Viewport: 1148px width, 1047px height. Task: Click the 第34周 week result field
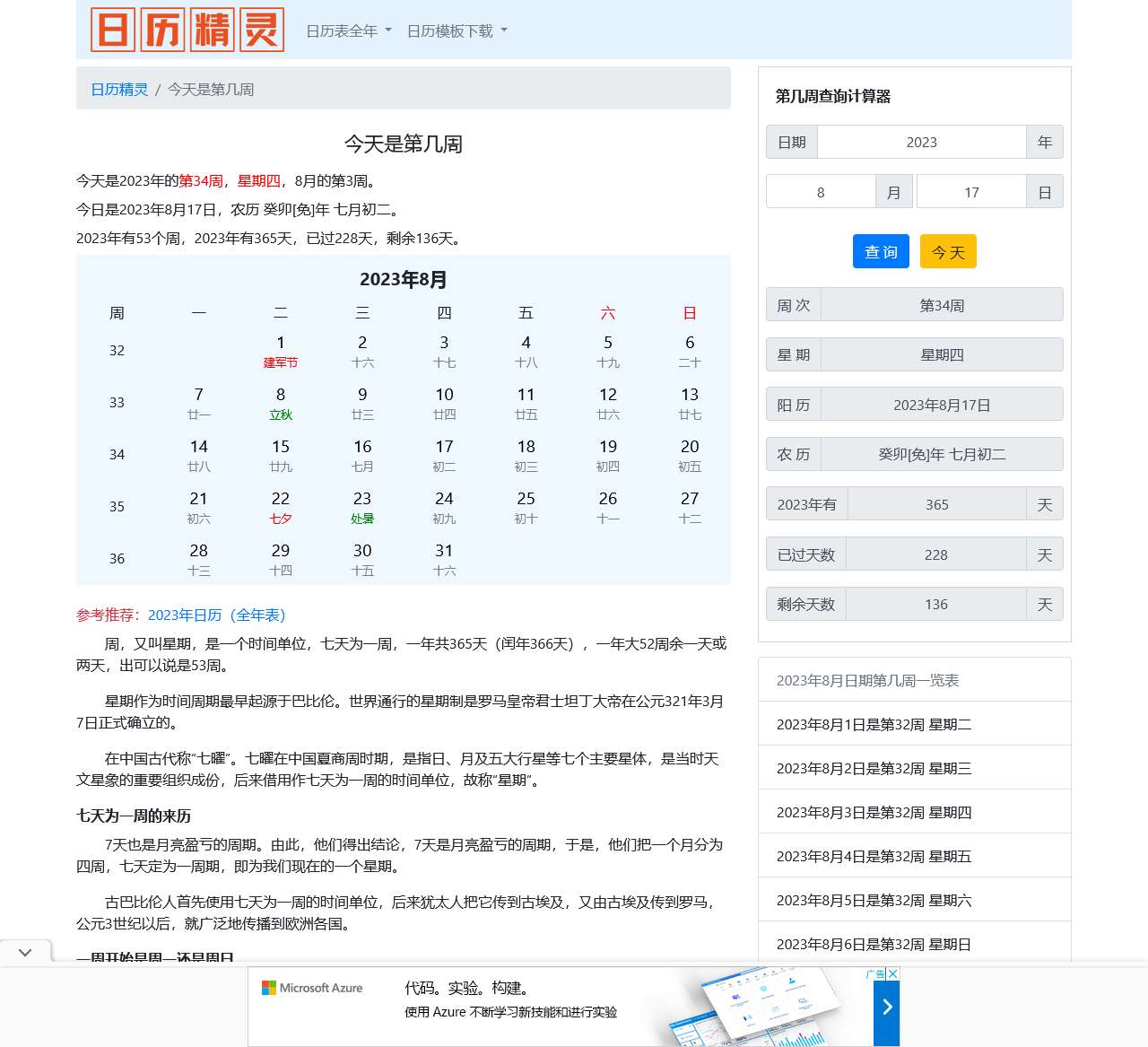click(x=942, y=304)
